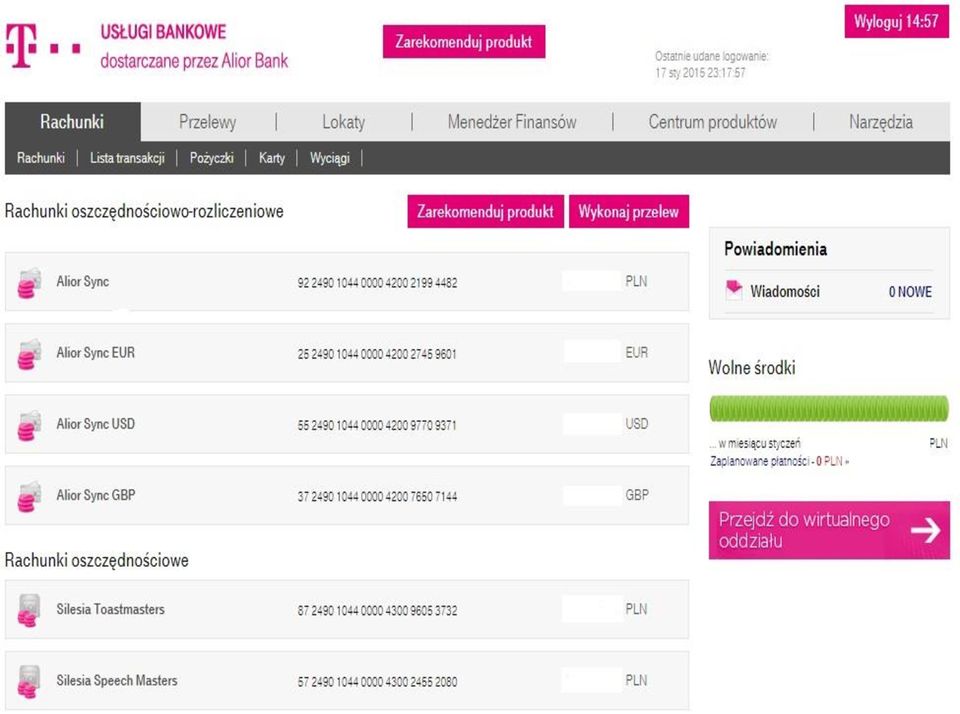The width and height of the screenshot is (960, 714).
Task: Open the Alior Sync USD account name
Action: (x=96, y=424)
